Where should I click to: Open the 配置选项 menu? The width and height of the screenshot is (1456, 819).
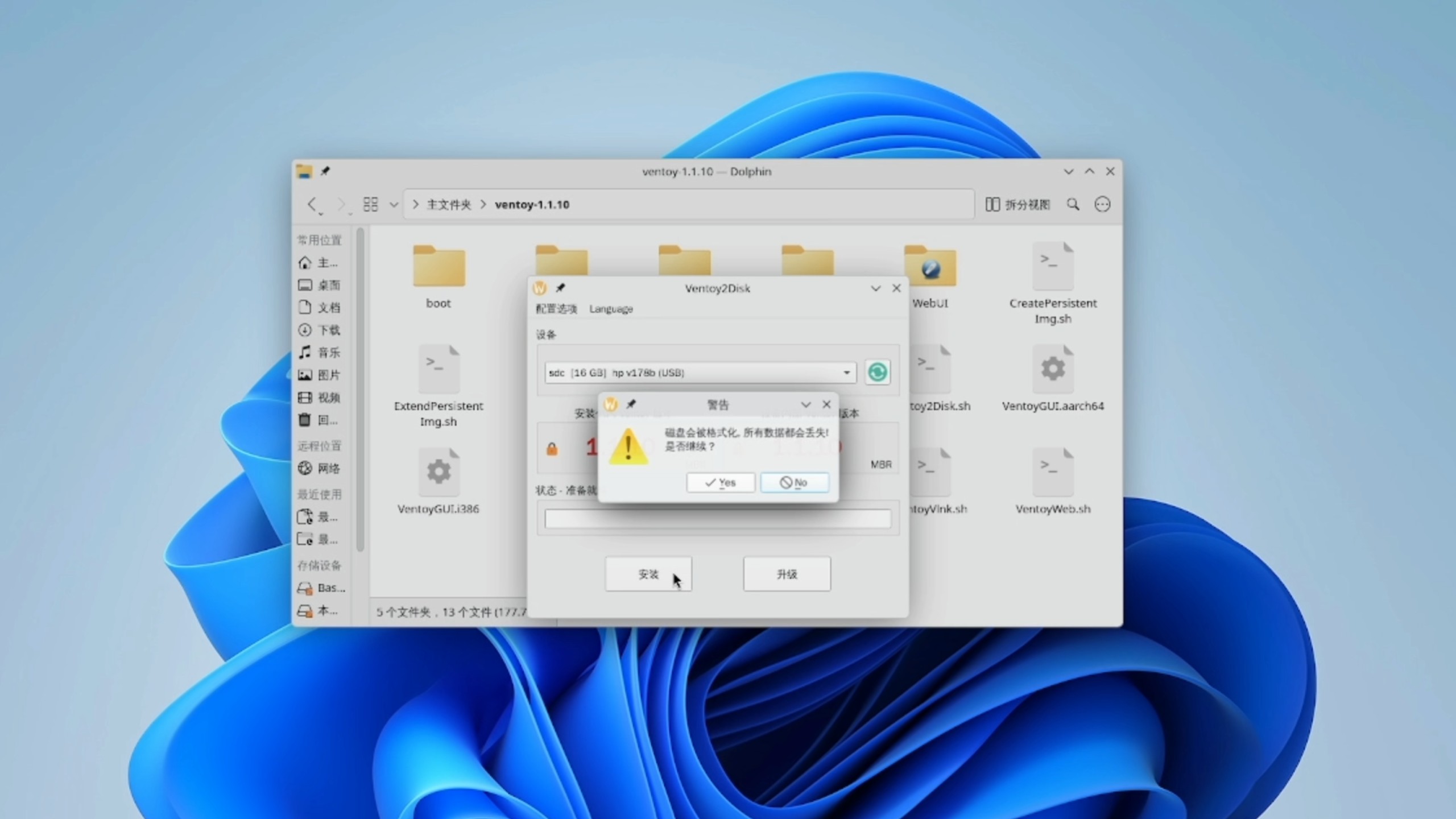[556, 309]
